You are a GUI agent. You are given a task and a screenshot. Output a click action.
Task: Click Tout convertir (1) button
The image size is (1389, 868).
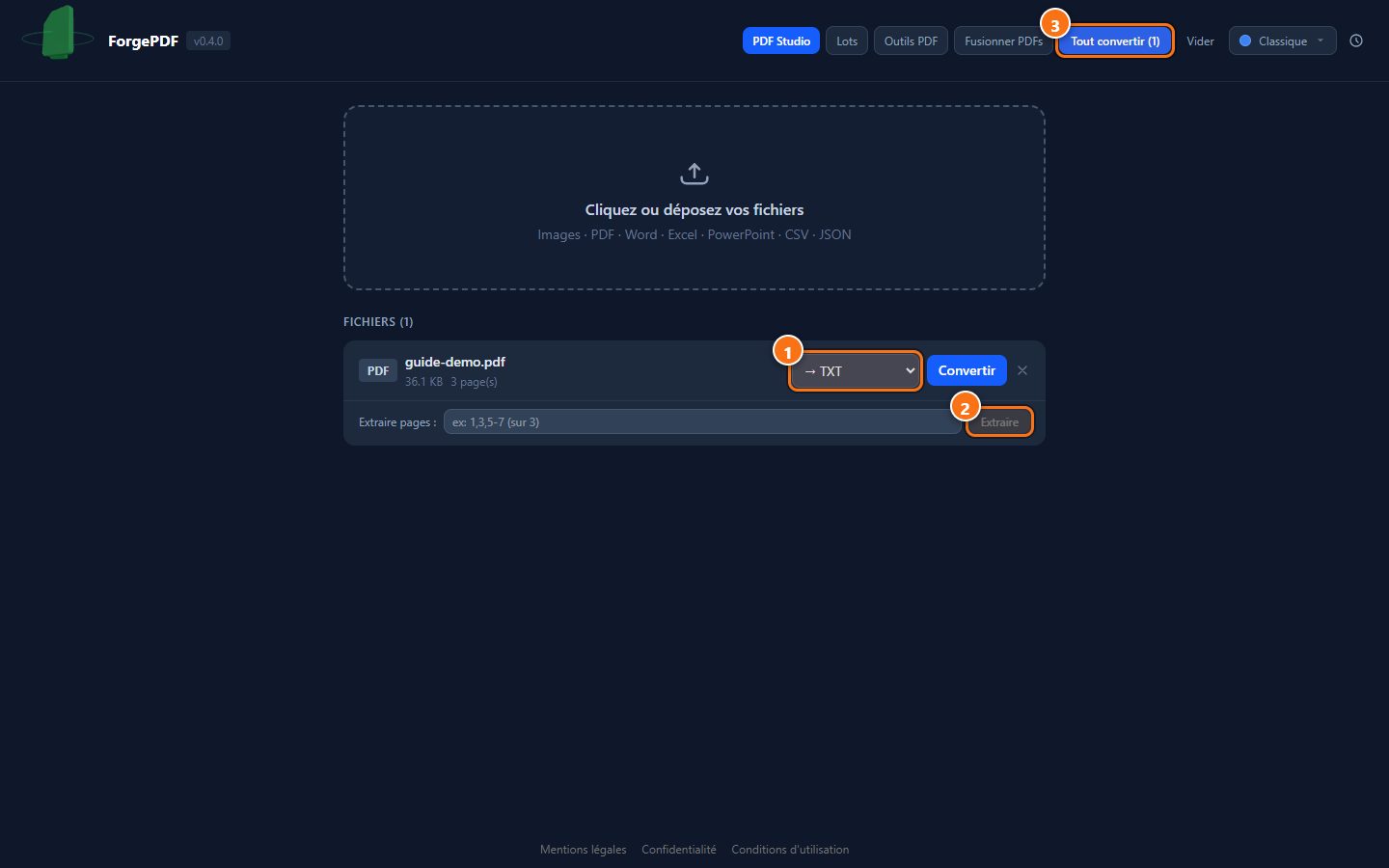click(1115, 41)
